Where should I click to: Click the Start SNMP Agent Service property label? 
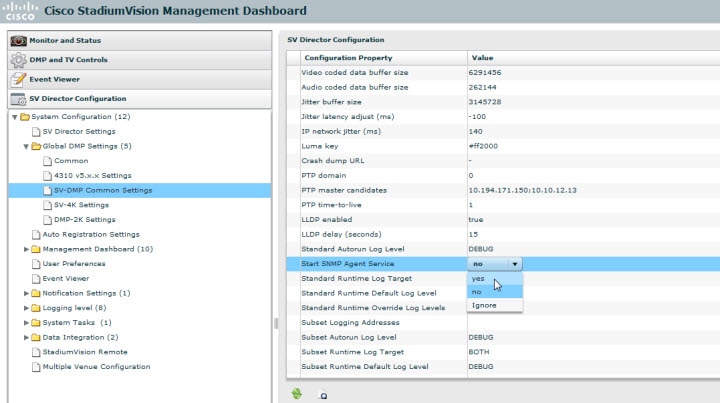click(348, 263)
